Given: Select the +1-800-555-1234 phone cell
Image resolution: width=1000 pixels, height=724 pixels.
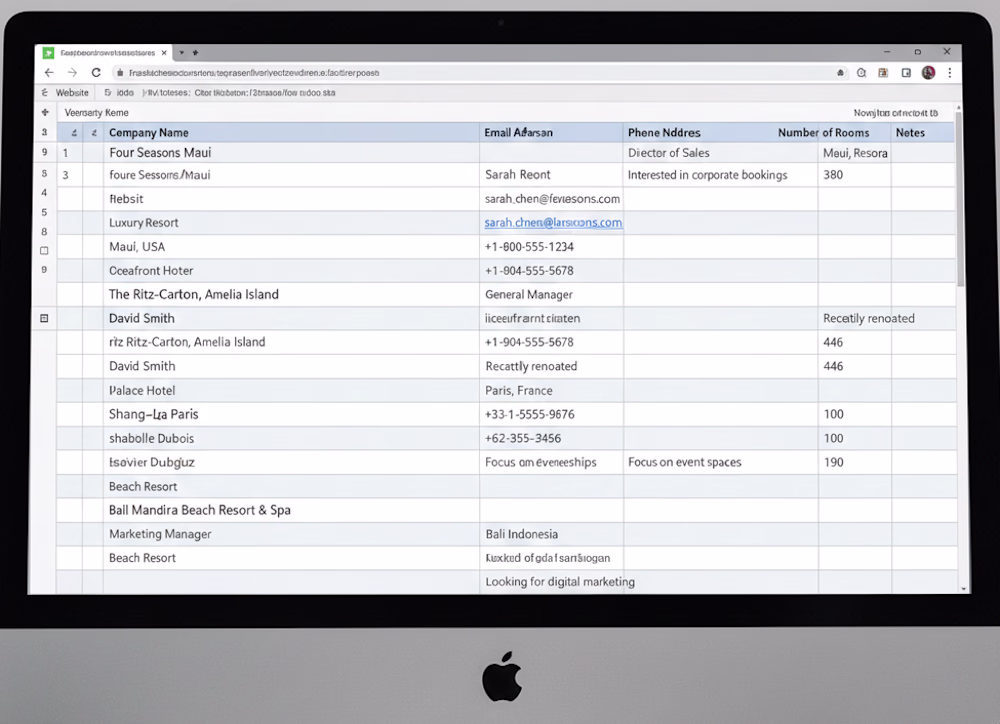Looking at the screenshot, I should [551, 247].
